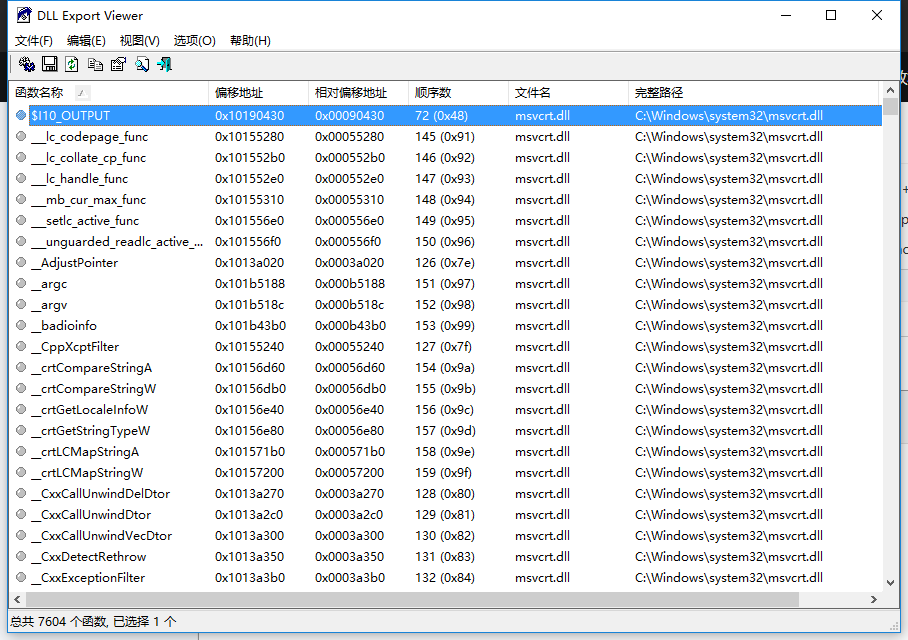Sort by 完整路径 column header
Image resolution: width=908 pixels, height=640 pixels.
point(754,93)
